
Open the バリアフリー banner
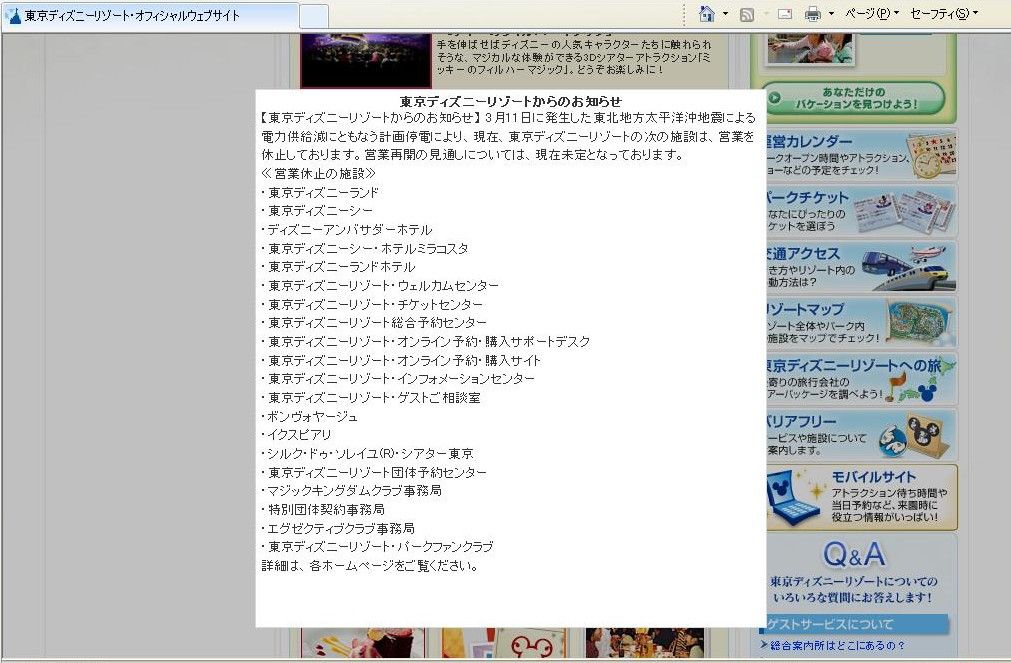pyautogui.click(x=861, y=435)
